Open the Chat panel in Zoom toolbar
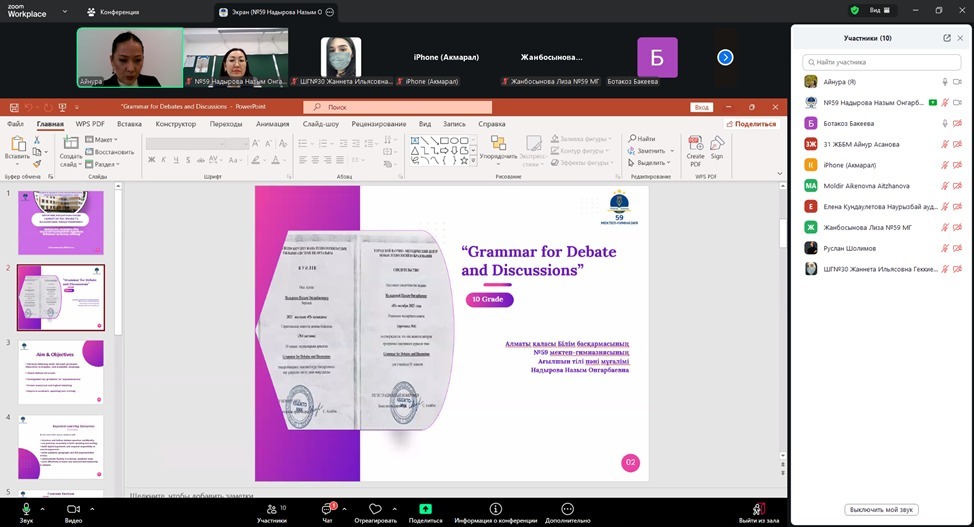 pos(326,510)
